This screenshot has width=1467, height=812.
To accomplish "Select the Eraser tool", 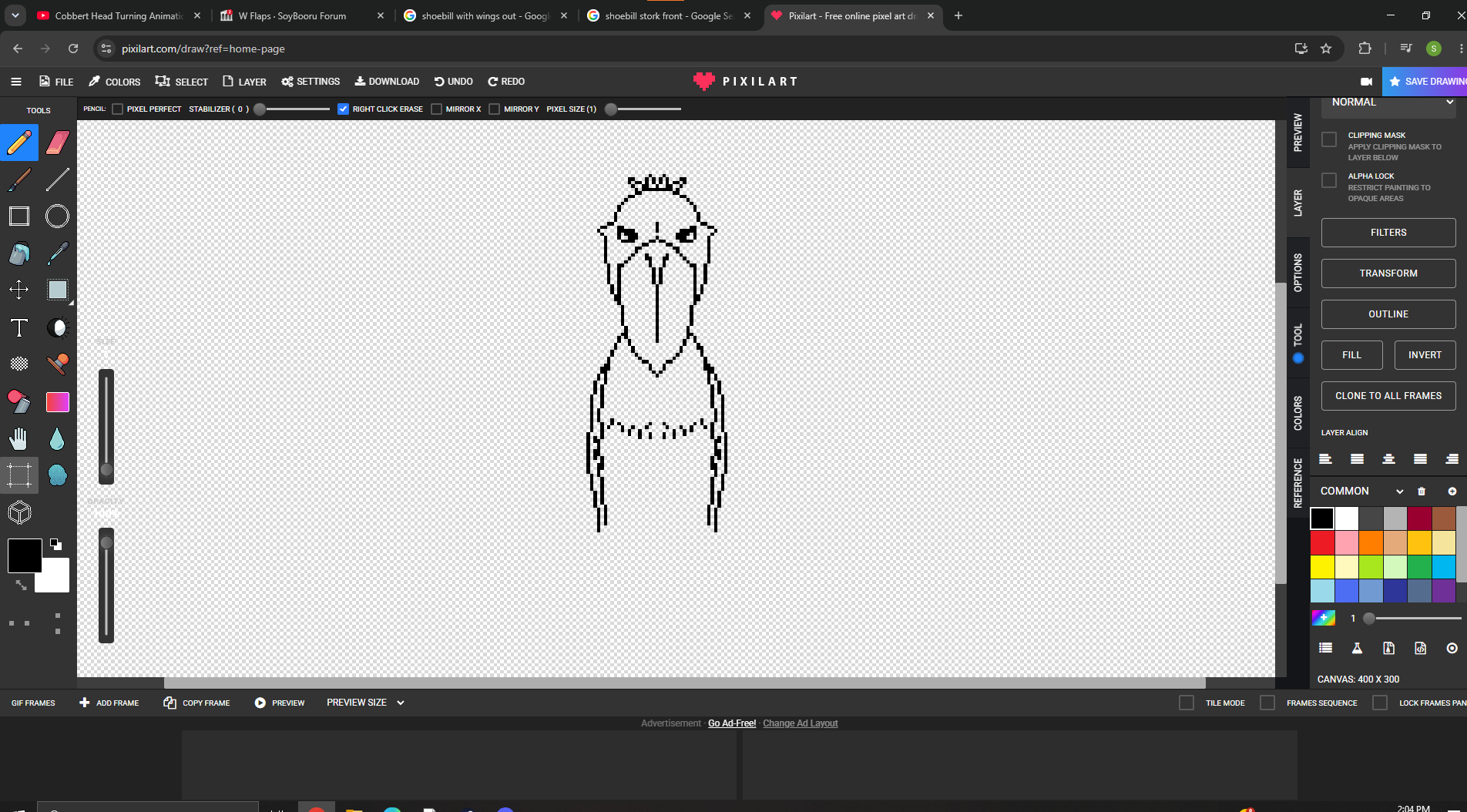I will point(58,143).
